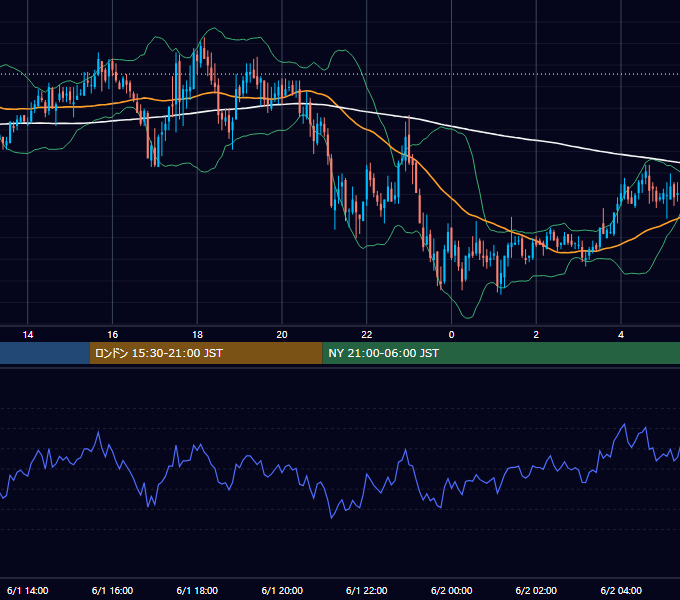Click the dotted horizontal price level line
This screenshot has height=600, width=680.
coord(340,74)
